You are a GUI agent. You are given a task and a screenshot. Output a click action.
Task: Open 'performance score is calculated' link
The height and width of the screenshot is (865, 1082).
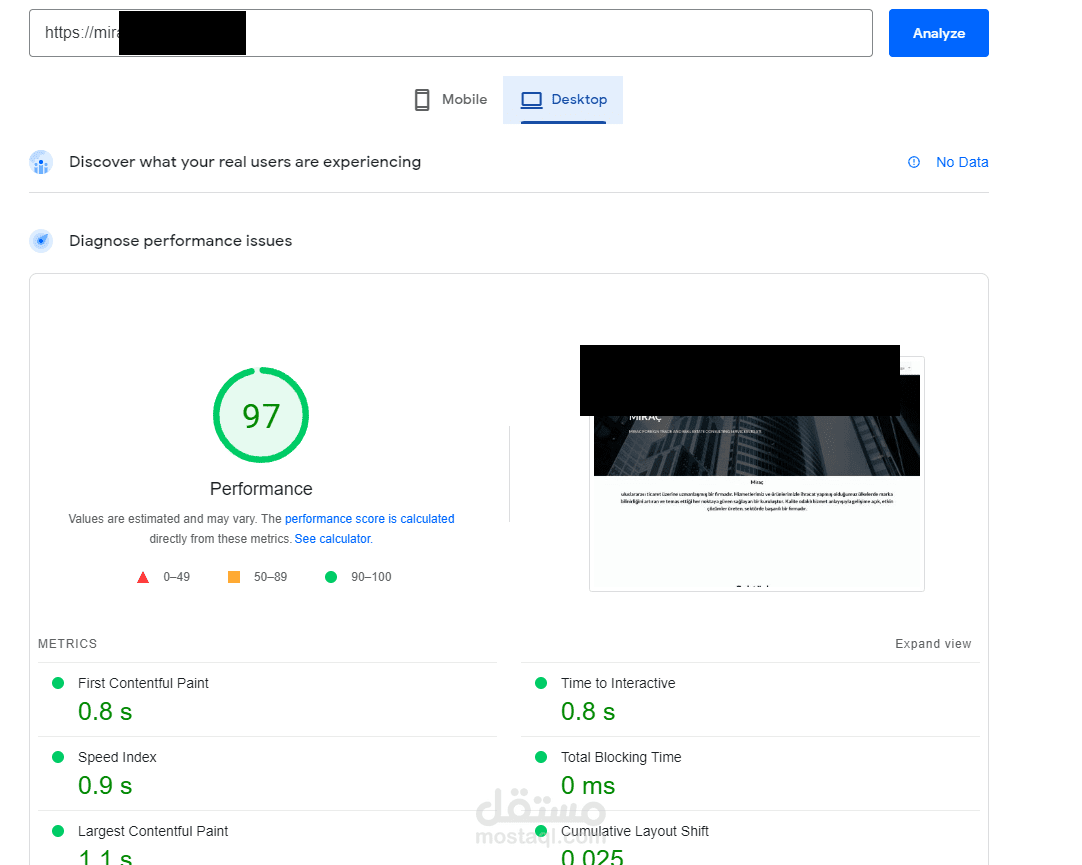point(370,519)
